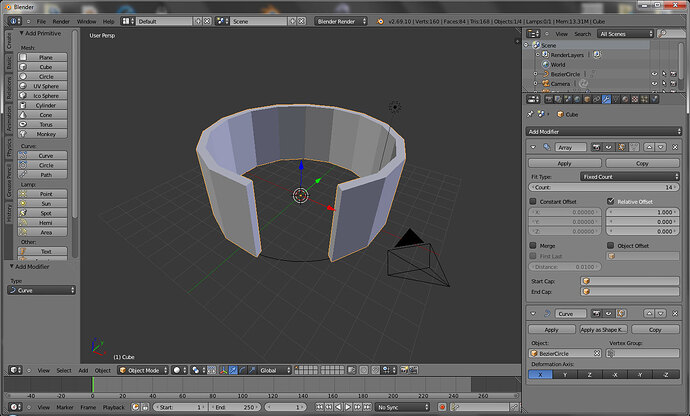The width and height of the screenshot is (690, 416).
Task: Click the Count 14 value field
Action: (x=604, y=187)
